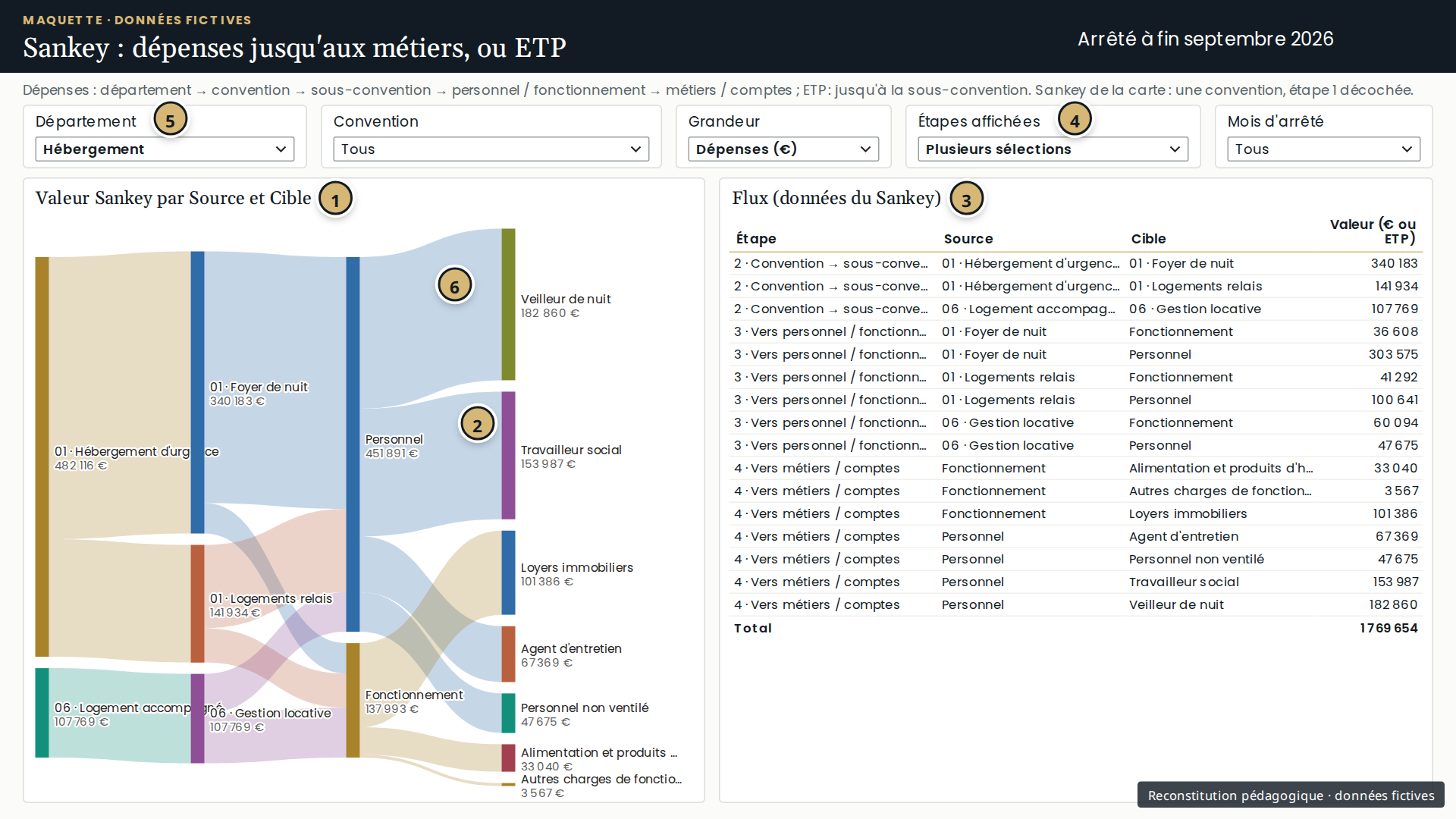Click the Autres charges de fonctio… 3 567 € label
The height and width of the screenshot is (819, 1456).
coord(601,786)
